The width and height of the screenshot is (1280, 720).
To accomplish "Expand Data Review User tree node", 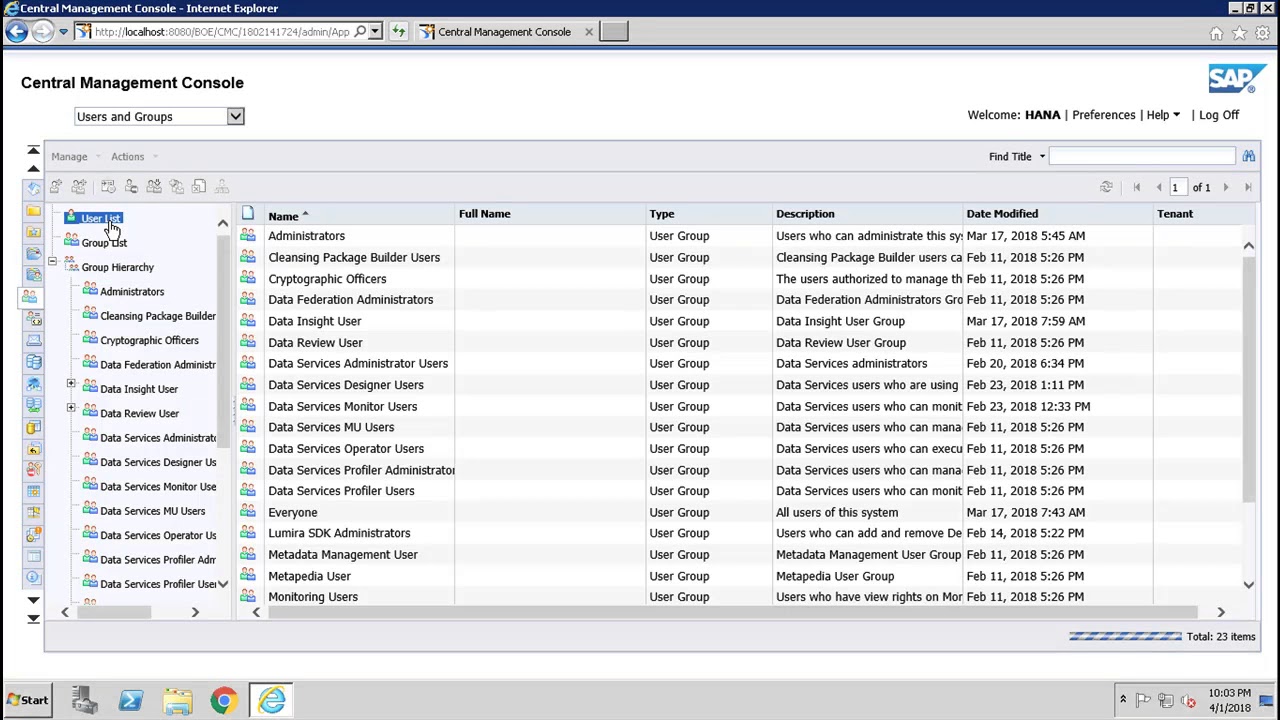I will 71,408.
